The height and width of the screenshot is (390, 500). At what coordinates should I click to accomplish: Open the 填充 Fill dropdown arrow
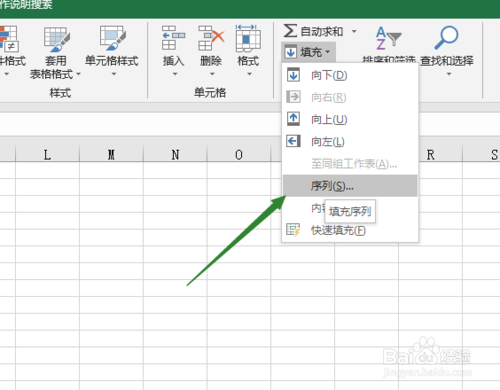click(x=327, y=52)
